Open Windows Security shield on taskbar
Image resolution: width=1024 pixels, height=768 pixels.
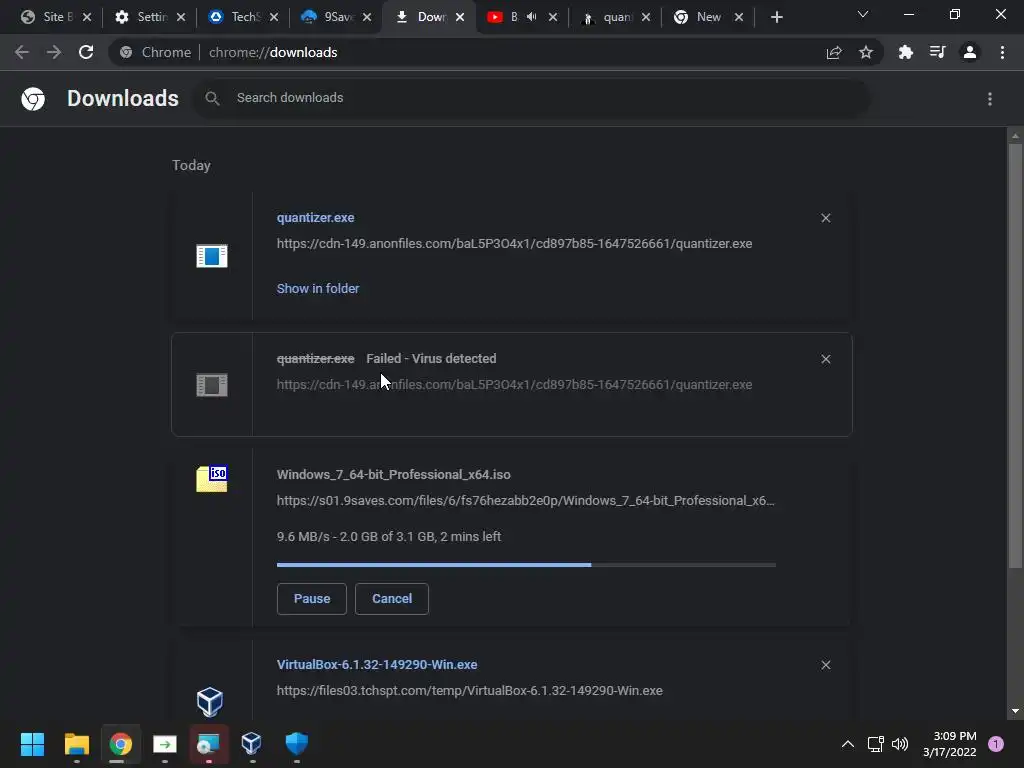[x=296, y=744]
